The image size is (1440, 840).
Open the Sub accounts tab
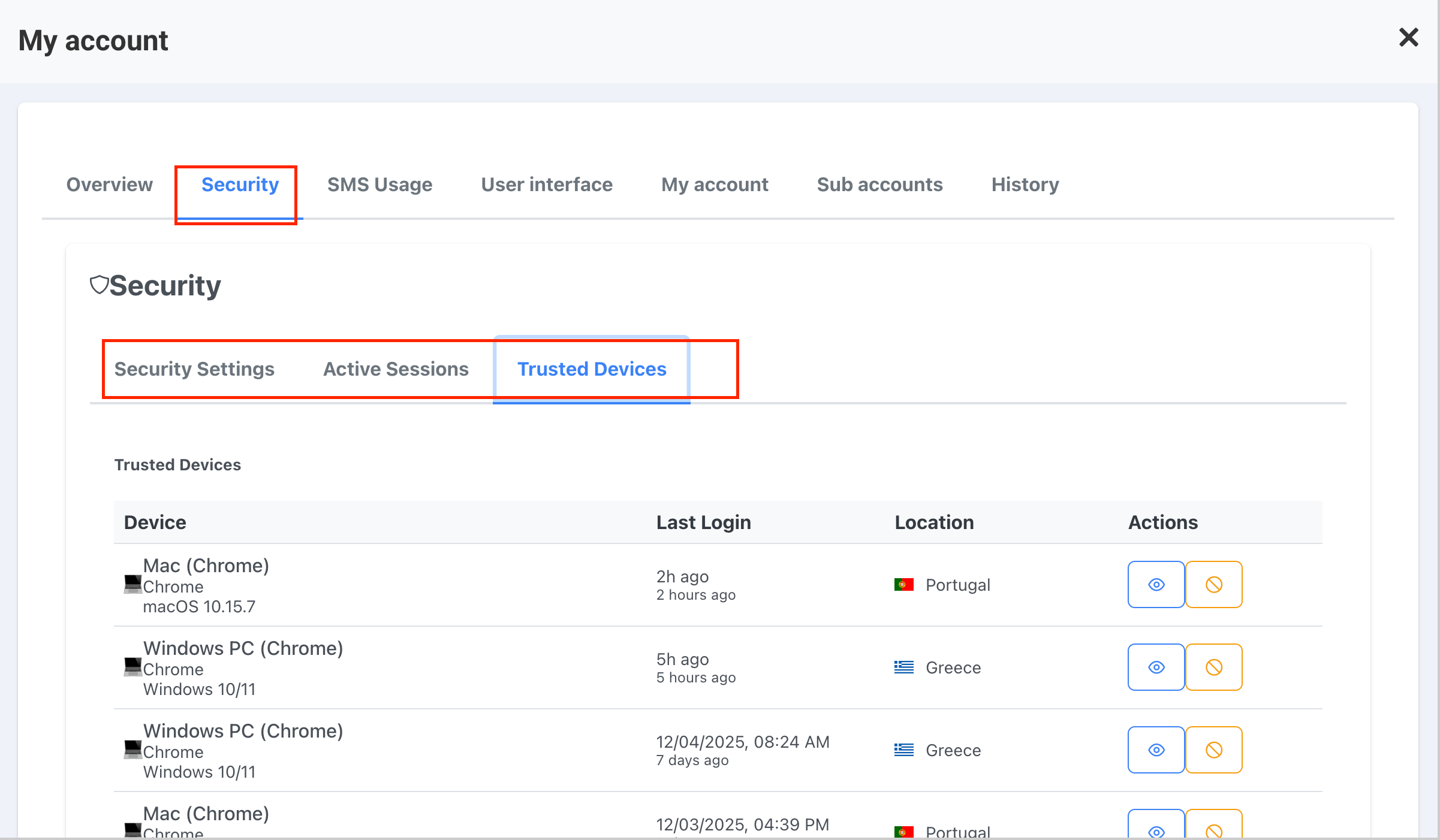[879, 185]
